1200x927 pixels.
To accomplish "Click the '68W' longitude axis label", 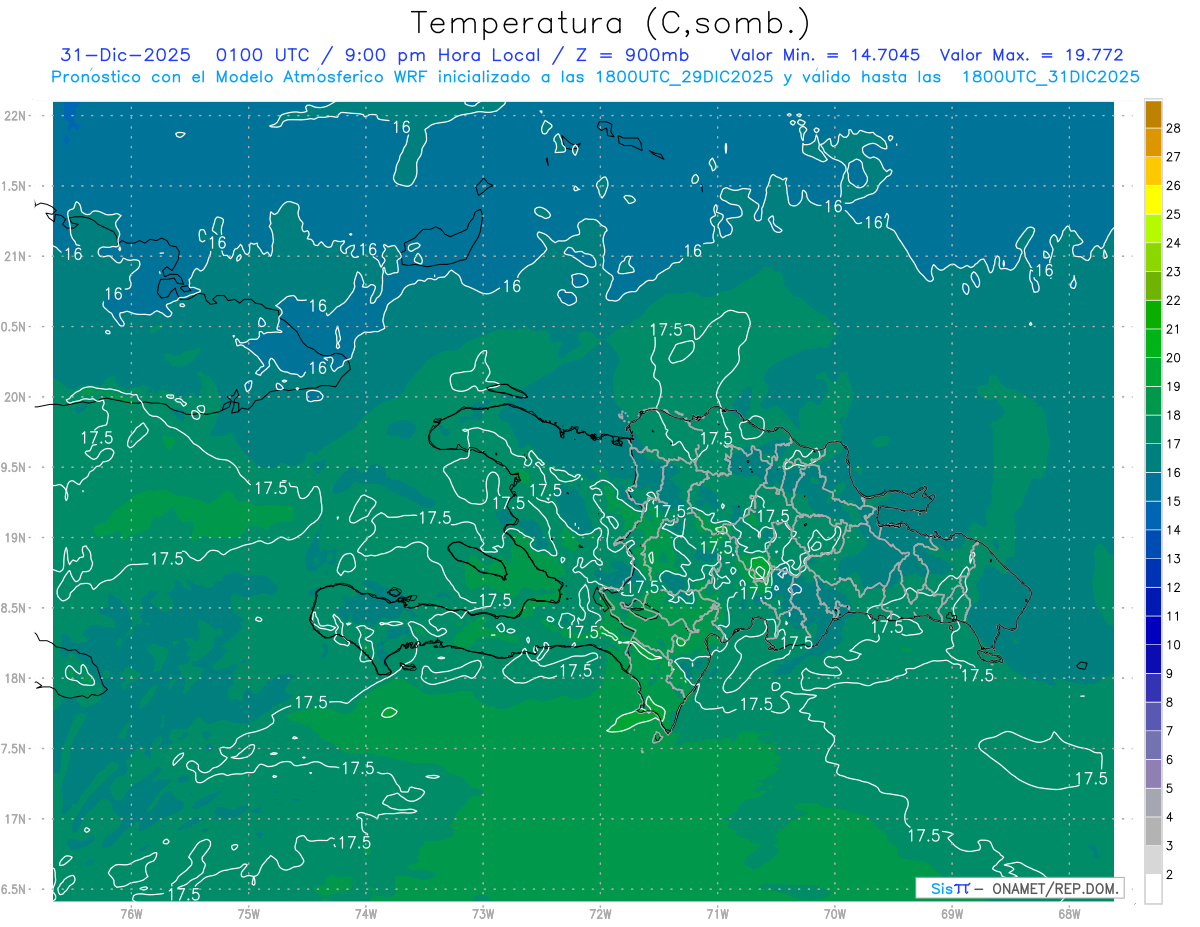I will click(1069, 913).
